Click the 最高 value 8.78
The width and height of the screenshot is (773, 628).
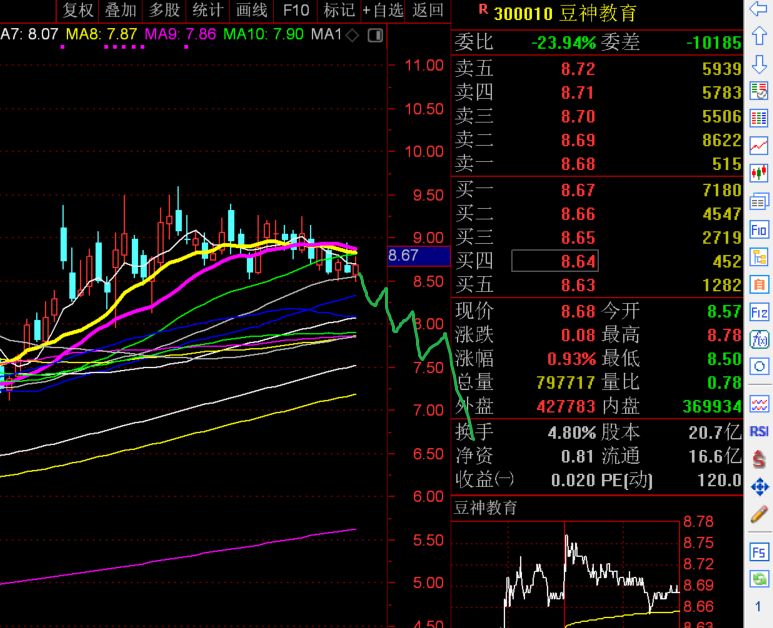(x=725, y=335)
